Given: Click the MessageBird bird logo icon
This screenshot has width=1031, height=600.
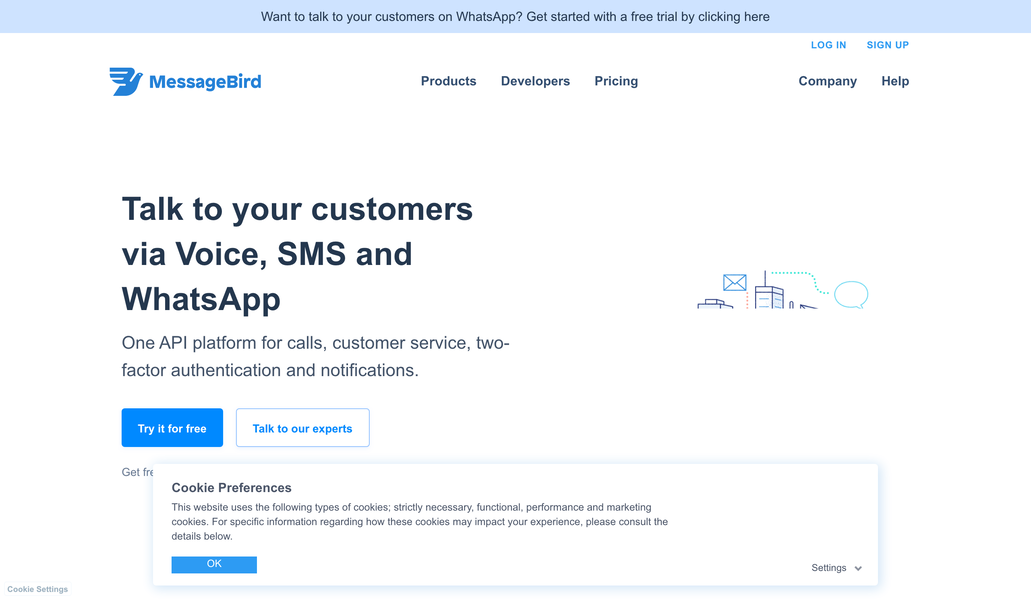Looking at the screenshot, I should pos(126,82).
